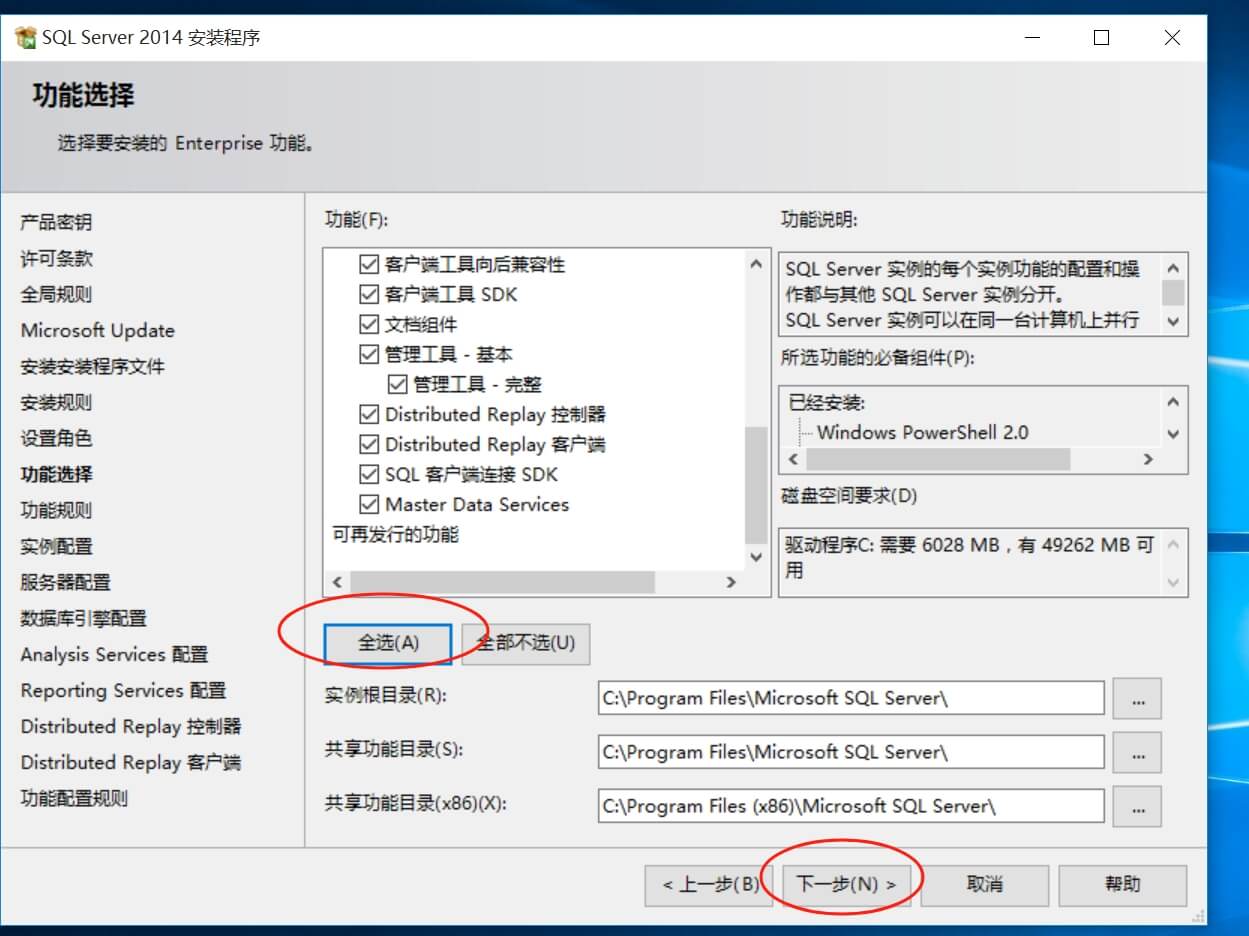The width and height of the screenshot is (1249, 936).
Task: Uncheck Distributed Replay 控制器 checkbox
Action: [369, 415]
